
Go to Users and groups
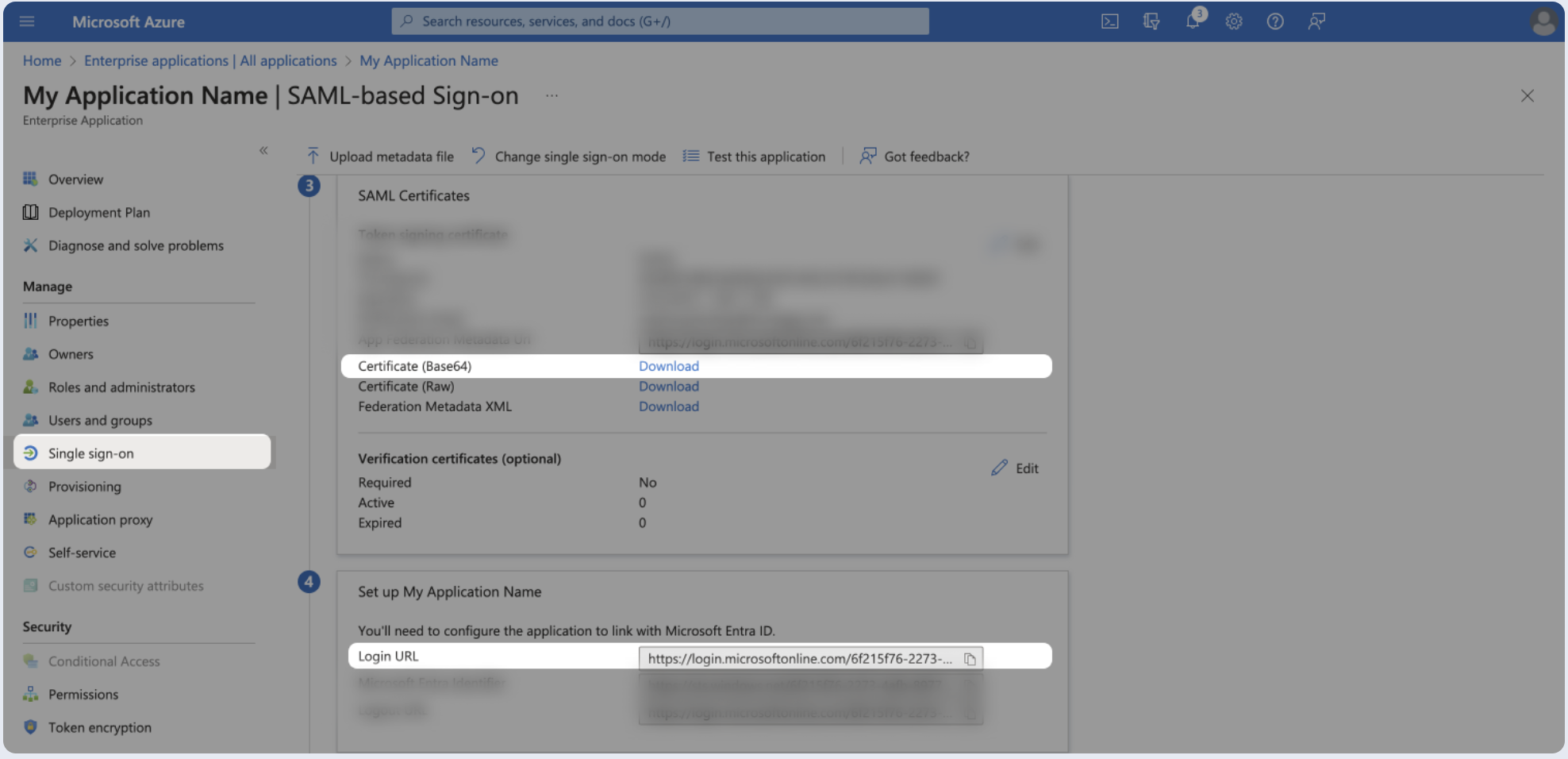click(100, 420)
